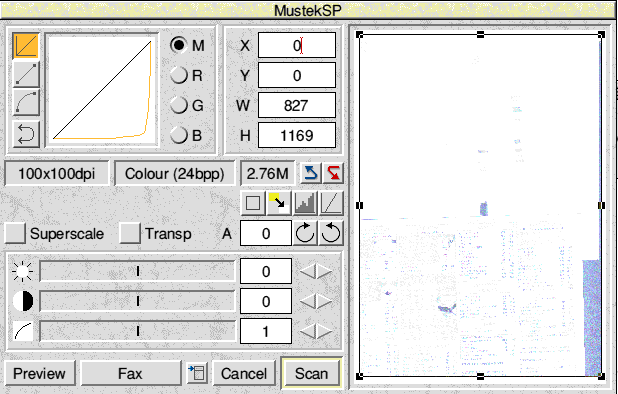Focus the Y position field

coord(297,75)
